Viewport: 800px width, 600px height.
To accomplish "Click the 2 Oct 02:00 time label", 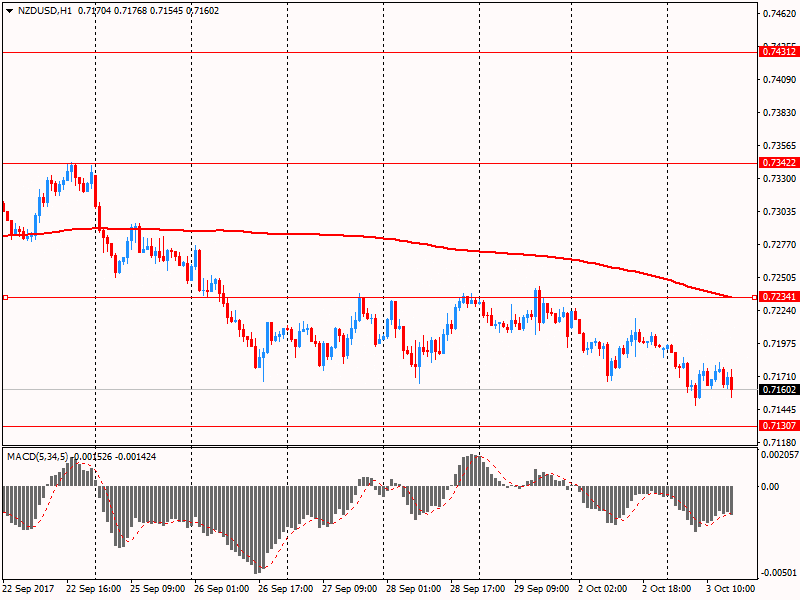I will click(603, 588).
